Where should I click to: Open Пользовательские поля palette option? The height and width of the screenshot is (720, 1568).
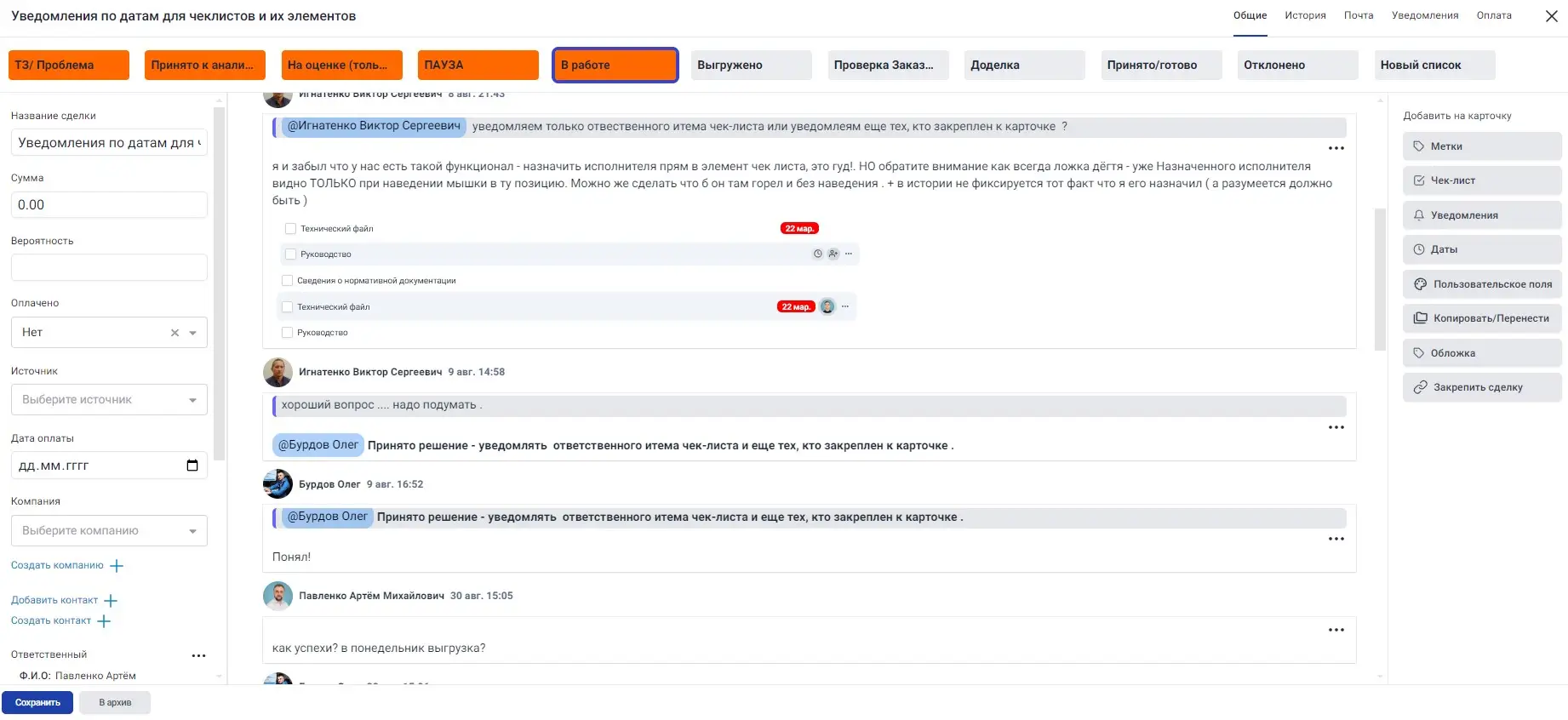[x=1481, y=284]
